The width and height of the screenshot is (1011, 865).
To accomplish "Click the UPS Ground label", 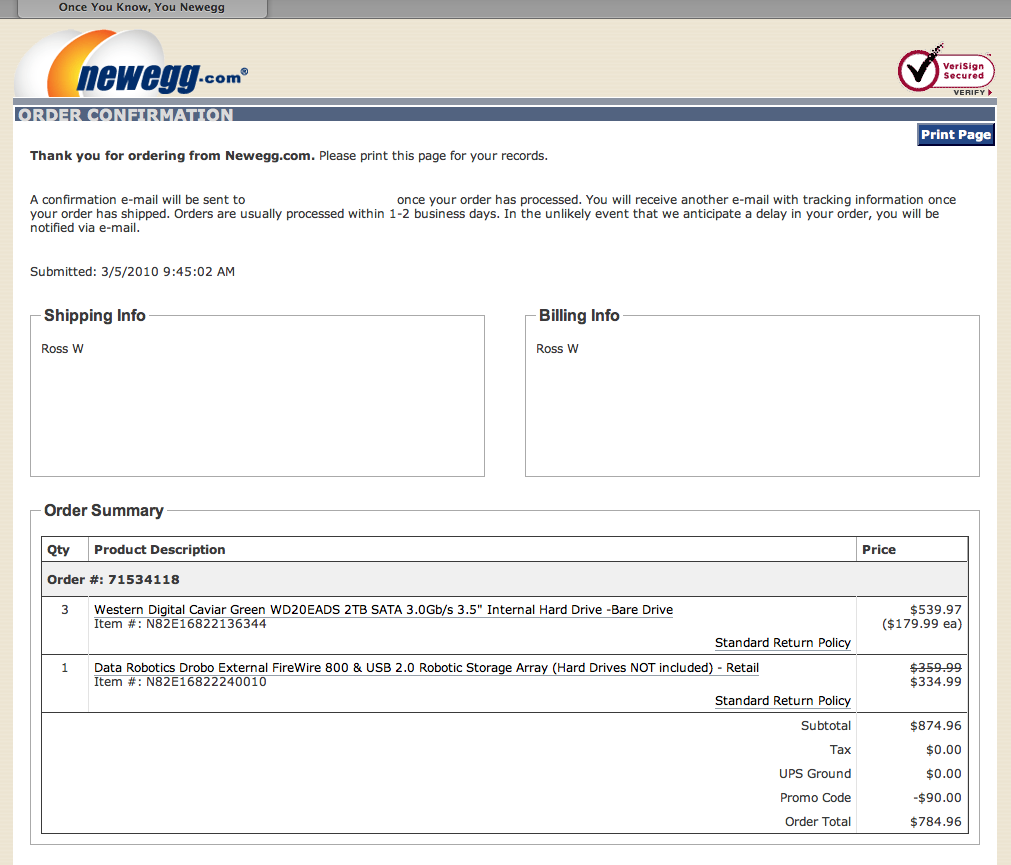I will pos(815,773).
